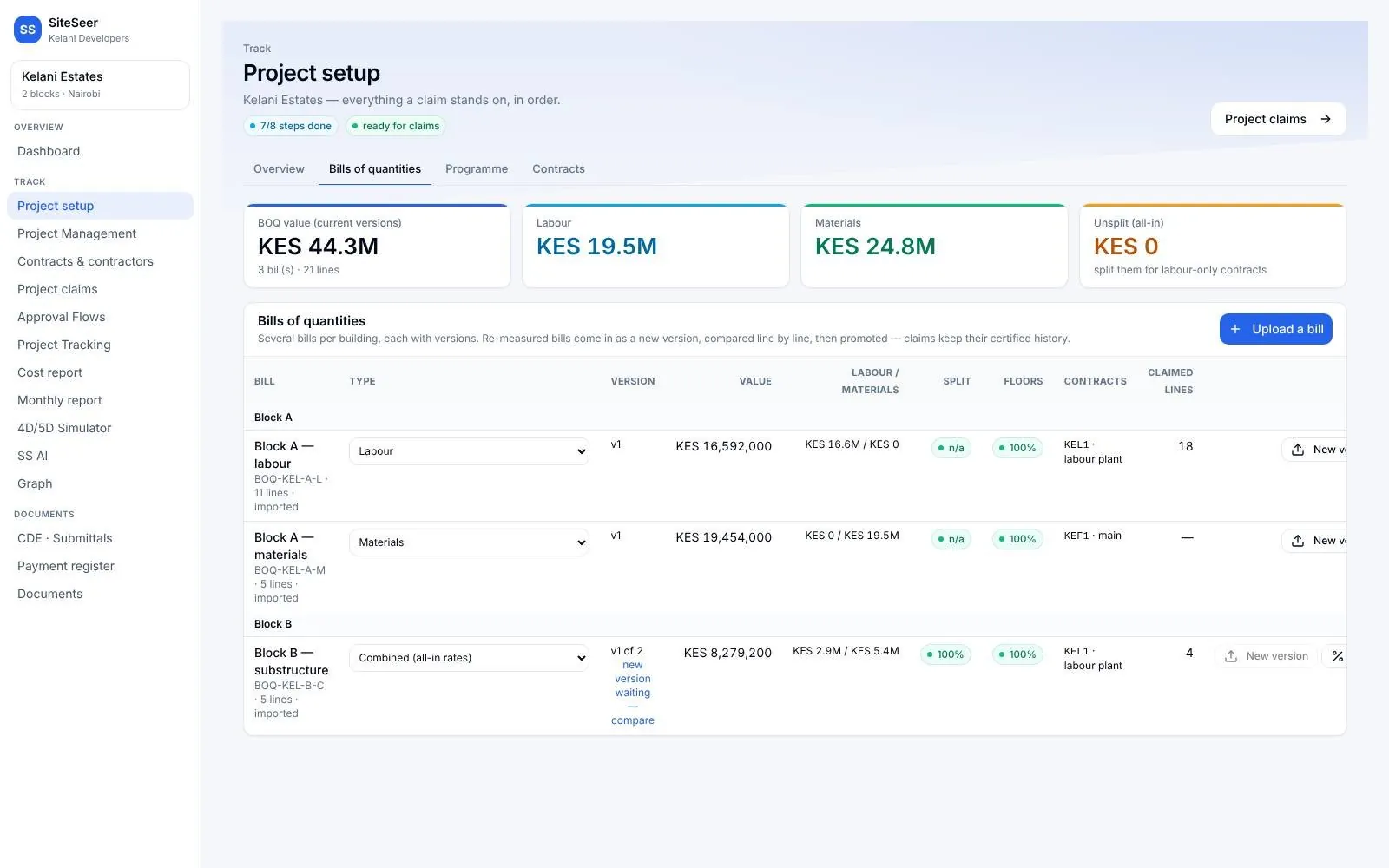Open the Overview tab
This screenshot has width=1389, height=868.
pyautogui.click(x=279, y=169)
